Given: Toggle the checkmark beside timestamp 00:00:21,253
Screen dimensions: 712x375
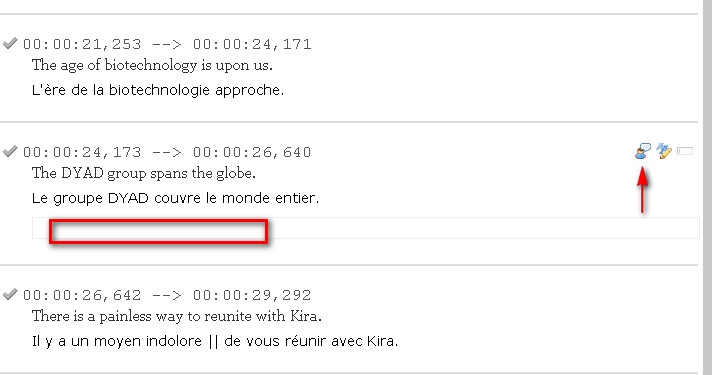Looking at the screenshot, I should (x=10, y=43).
